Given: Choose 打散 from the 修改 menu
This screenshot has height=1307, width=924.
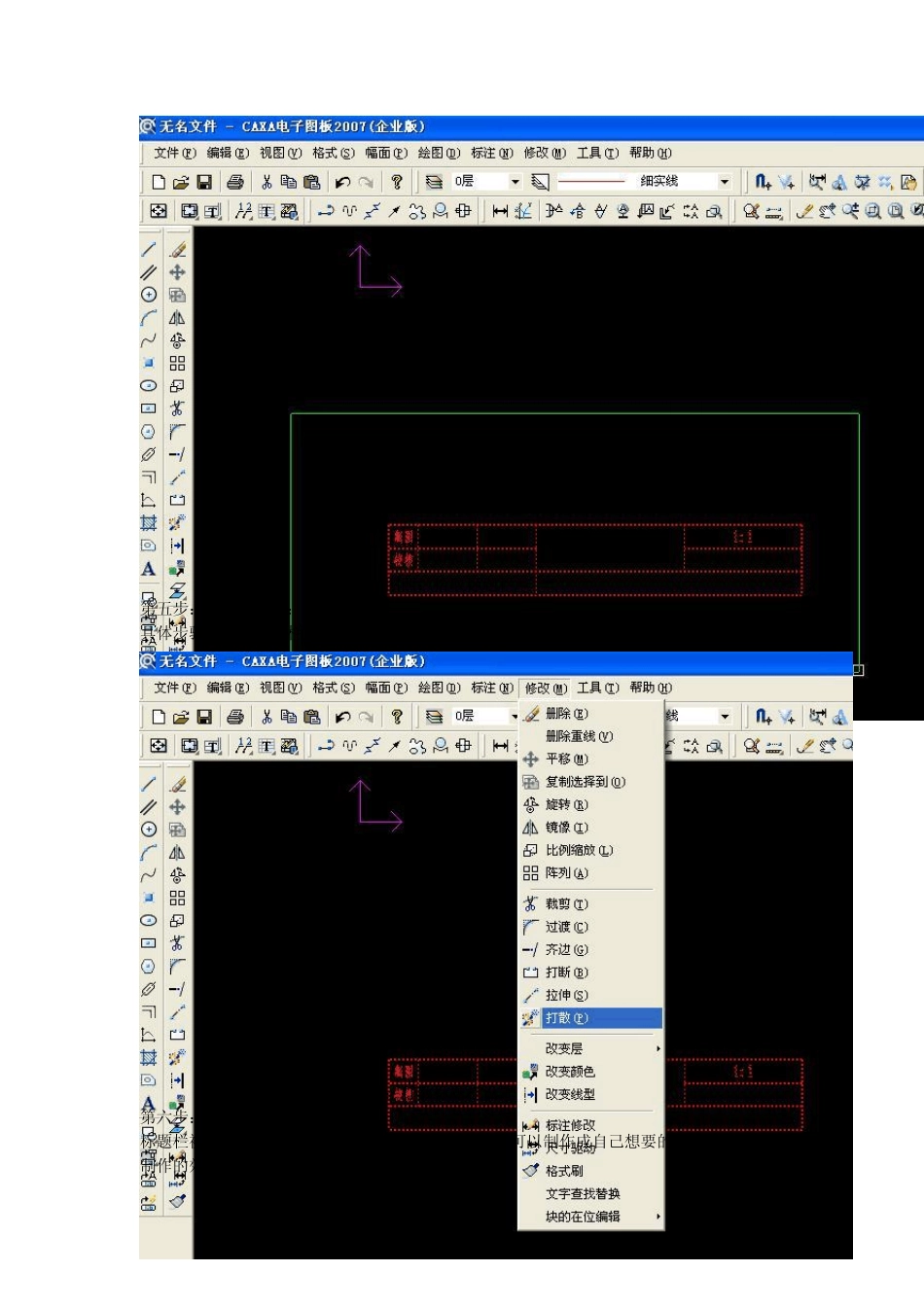Looking at the screenshot, I should pos(567,1018).
